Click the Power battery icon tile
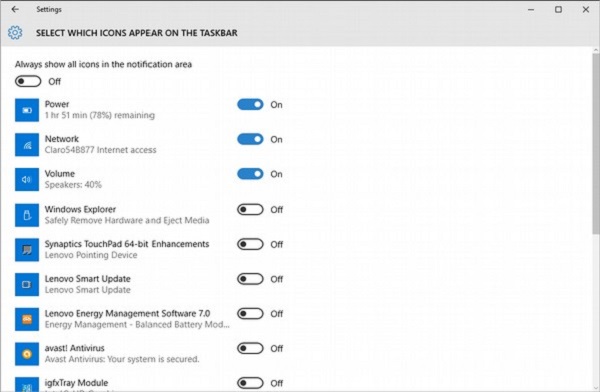 [27, 110]
